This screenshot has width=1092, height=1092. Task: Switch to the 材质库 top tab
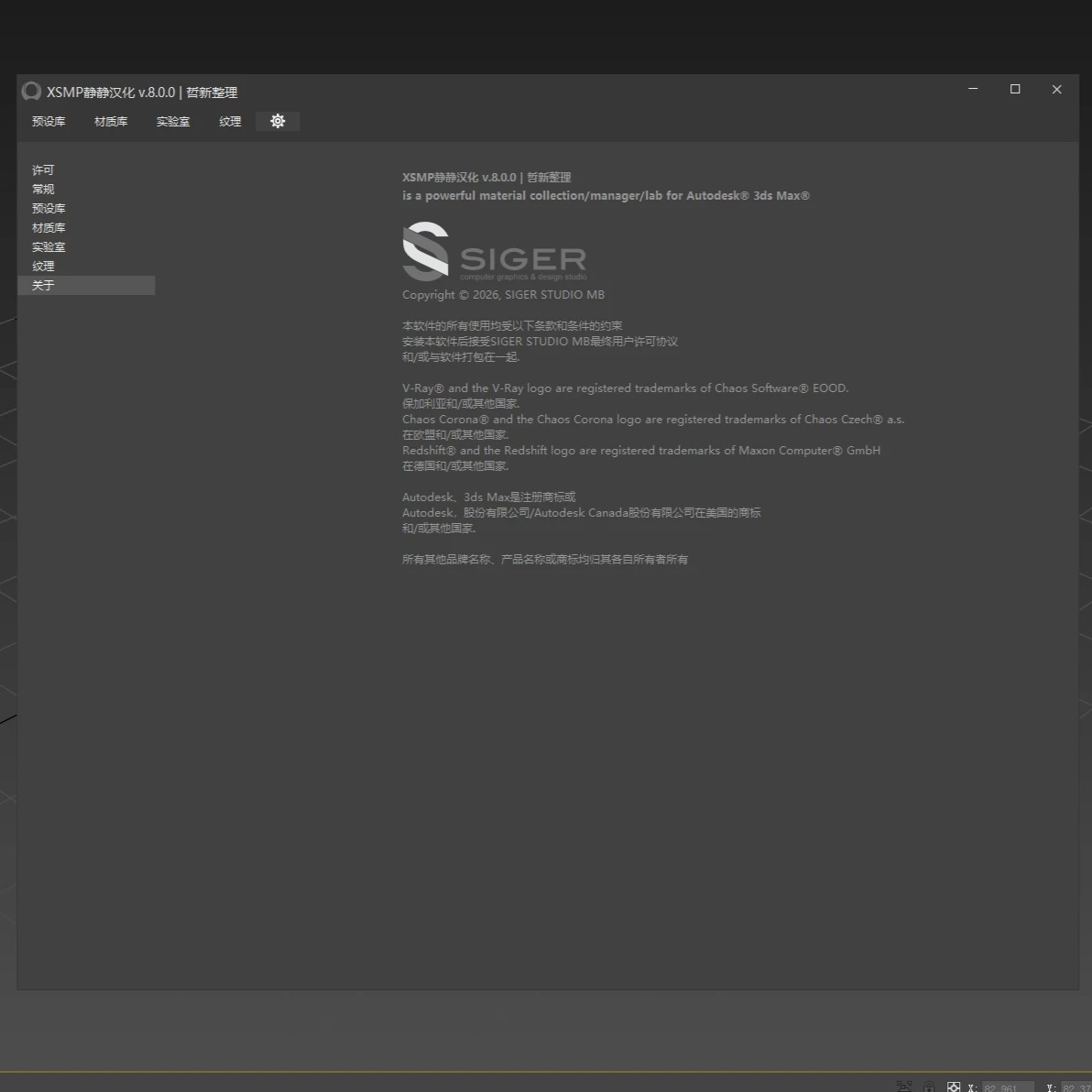tap(111, 121)
